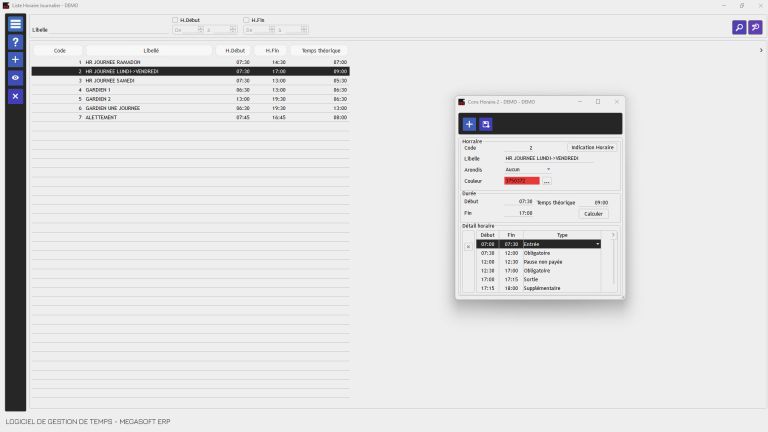The width and height of the screenshot is (768, 432).
Task: Enable the H.Fin filter checkbox
Action: pos(246,20)
